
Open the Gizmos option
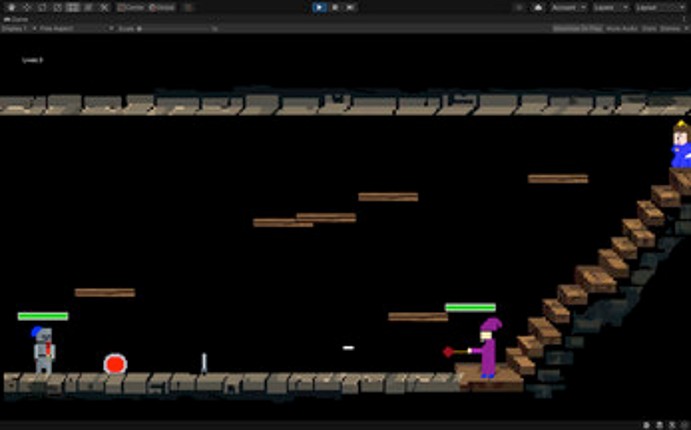(670, 29)
